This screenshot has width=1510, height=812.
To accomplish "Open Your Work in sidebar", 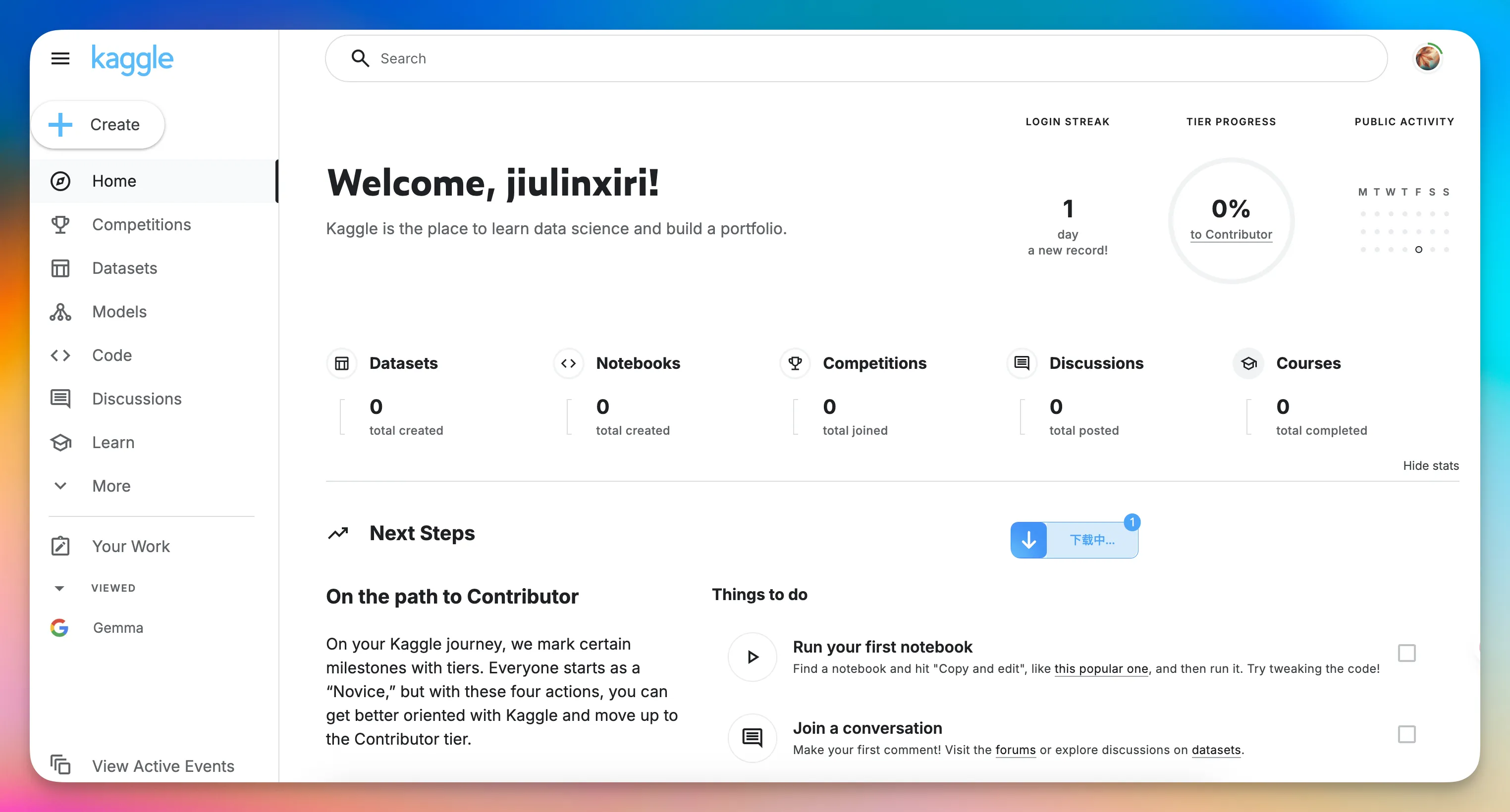I will pyautogui.click(x=131, y=546).
